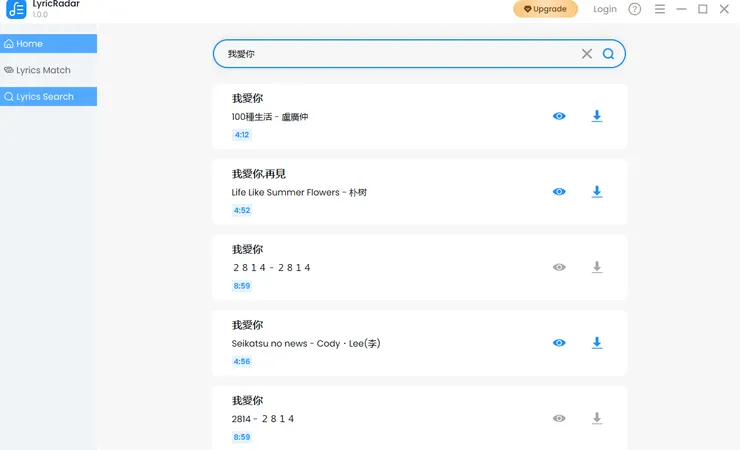
Task: Download lyrics for the 100種生活 result
Action: click(597, 116)
